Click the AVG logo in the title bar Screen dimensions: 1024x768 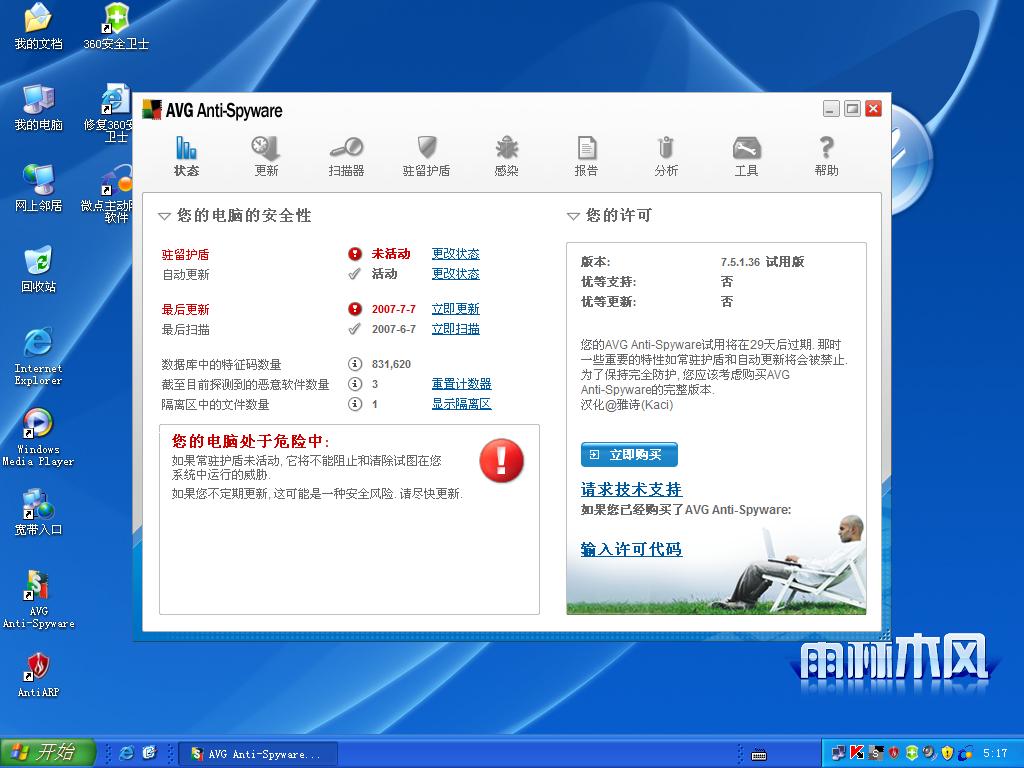152,110
